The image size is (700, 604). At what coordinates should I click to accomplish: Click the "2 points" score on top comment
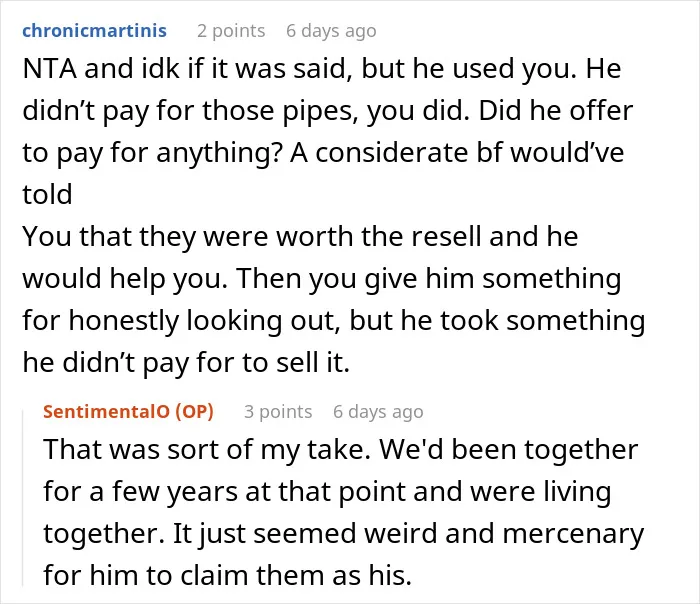tap(231, 31)
